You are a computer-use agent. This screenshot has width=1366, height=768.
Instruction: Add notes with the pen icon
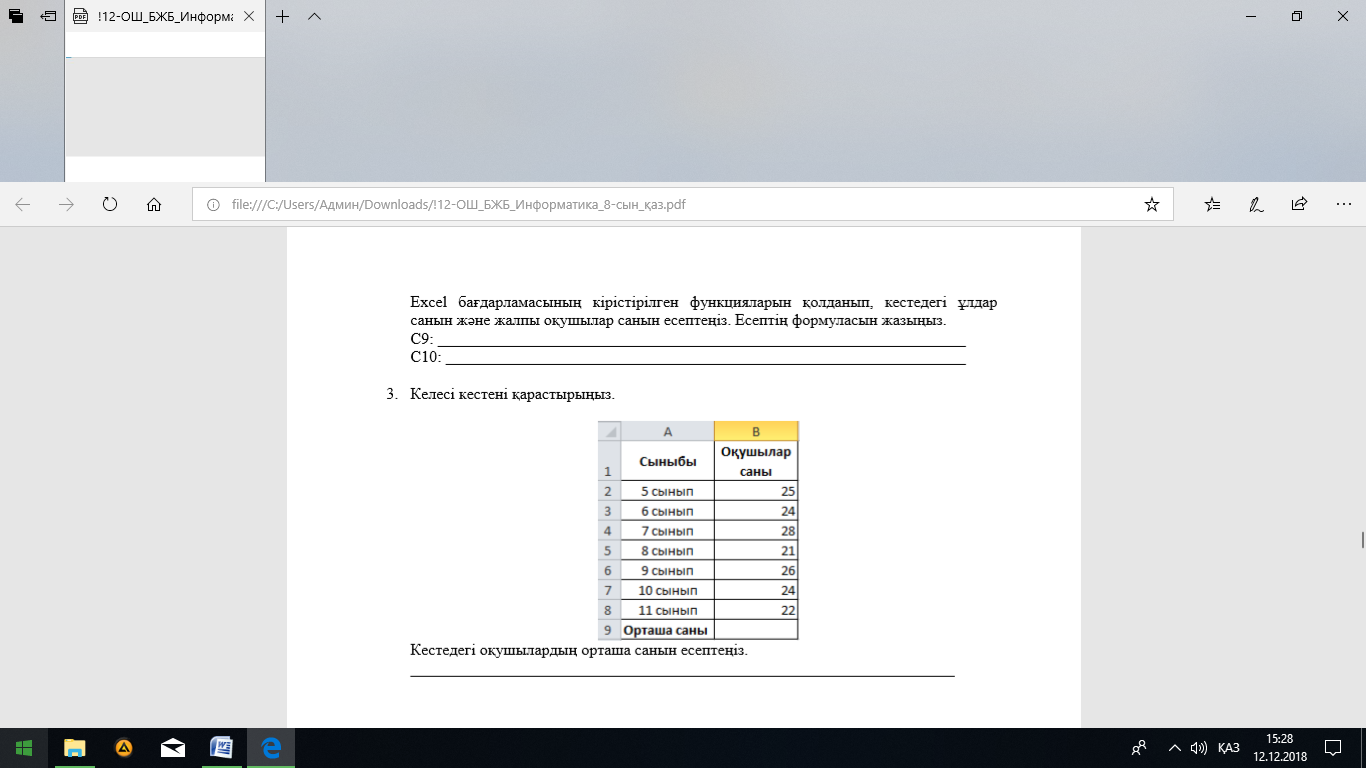(x=1256, y=204)
